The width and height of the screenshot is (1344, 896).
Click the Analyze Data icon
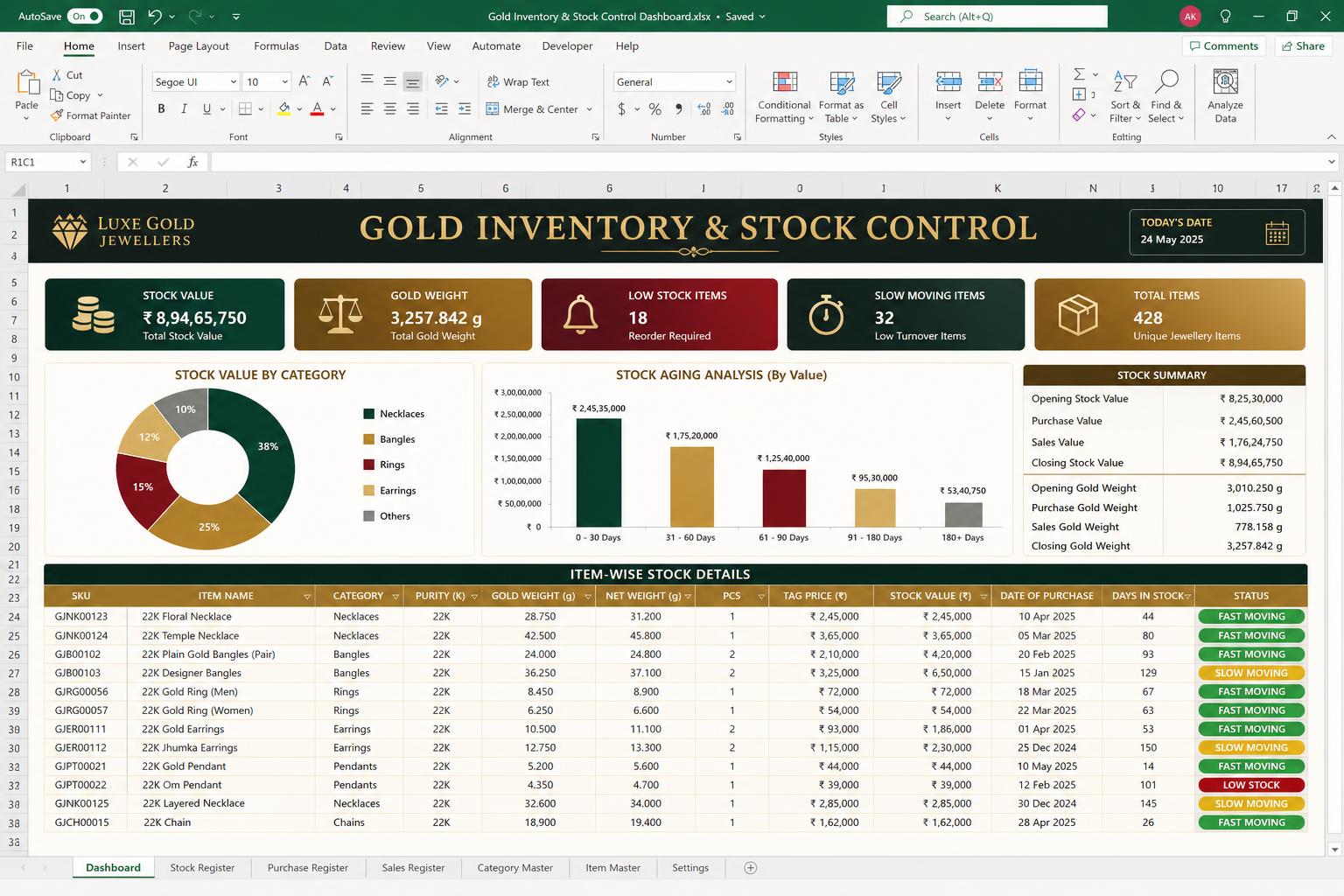tap(1226, 82)
